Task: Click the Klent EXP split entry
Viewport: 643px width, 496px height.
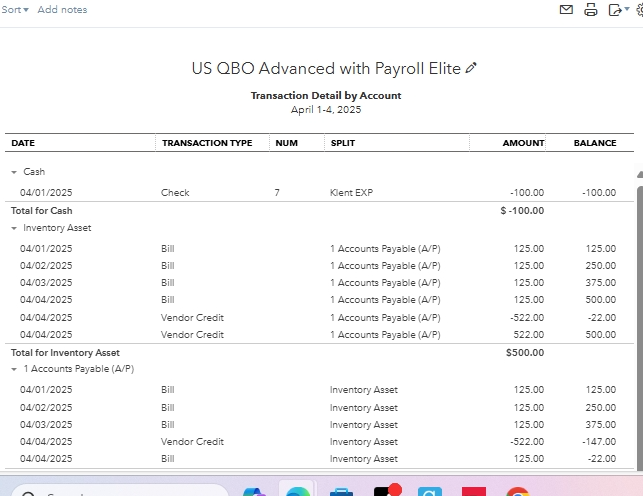Action: (351, 193)
